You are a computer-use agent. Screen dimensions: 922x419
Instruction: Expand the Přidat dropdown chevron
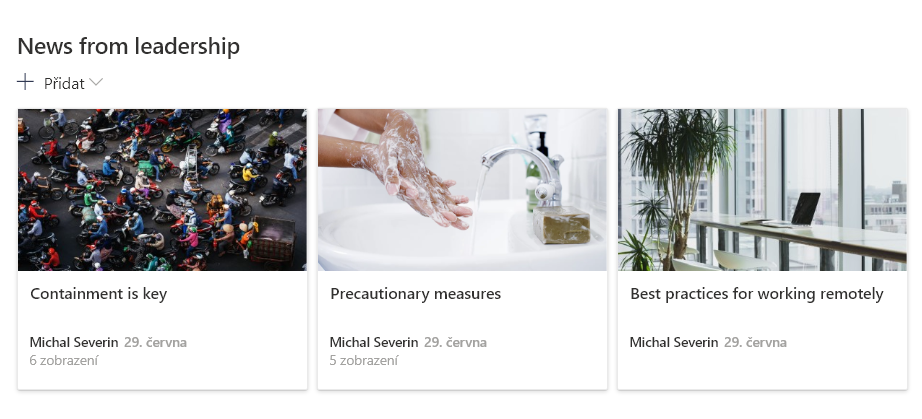coord(96,83)
